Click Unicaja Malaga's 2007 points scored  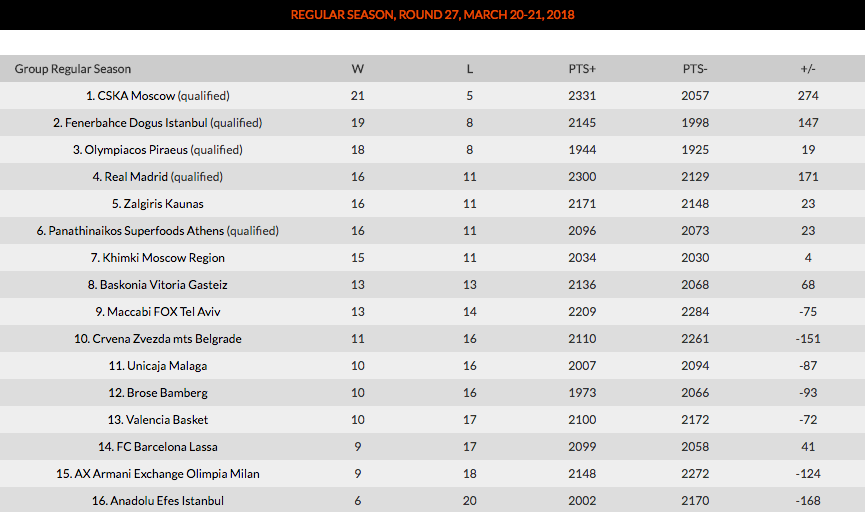pyautogui.click(x=582, y=366)
